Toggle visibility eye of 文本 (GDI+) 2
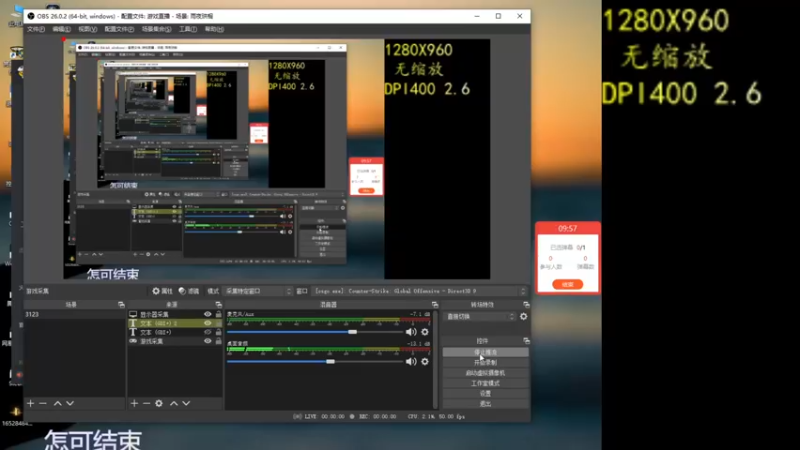The height and width of the screenshot is (450, 800). pos(208,323)
